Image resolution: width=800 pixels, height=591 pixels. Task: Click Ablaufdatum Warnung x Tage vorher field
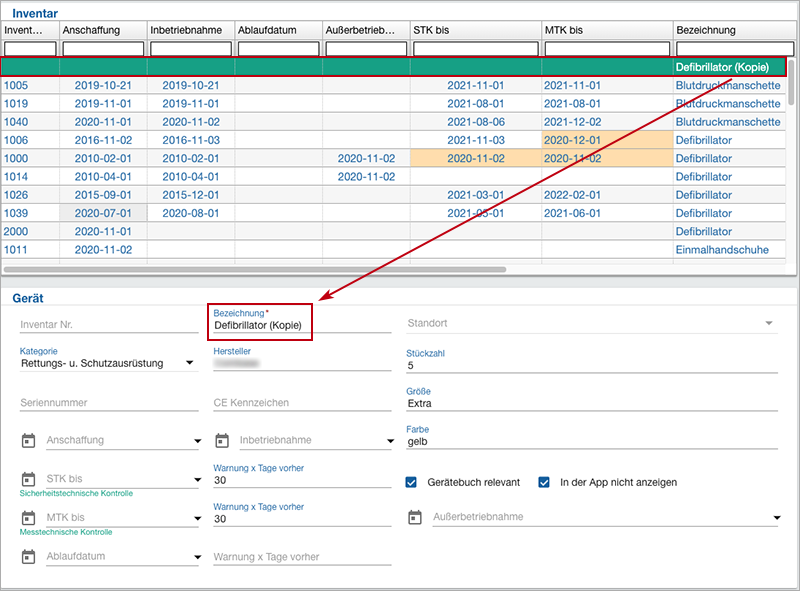302,557
